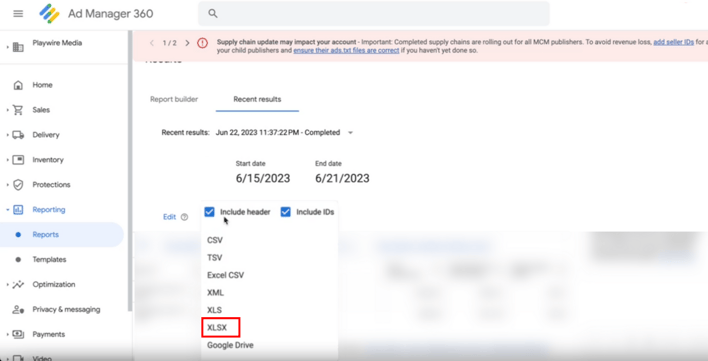This screenshot has width=708, height=361.
Task: Open Home via house icon
Action: pos(18,85)
